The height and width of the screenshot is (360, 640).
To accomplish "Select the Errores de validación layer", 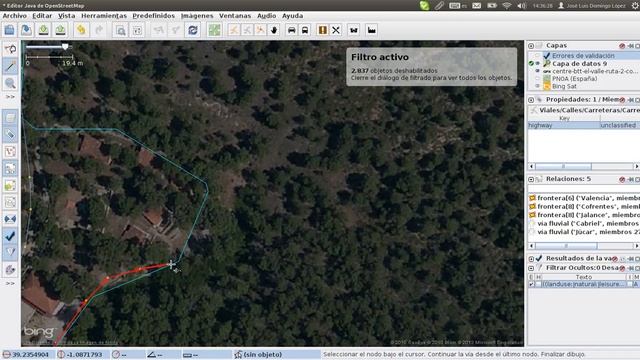I will click(583, 56).
